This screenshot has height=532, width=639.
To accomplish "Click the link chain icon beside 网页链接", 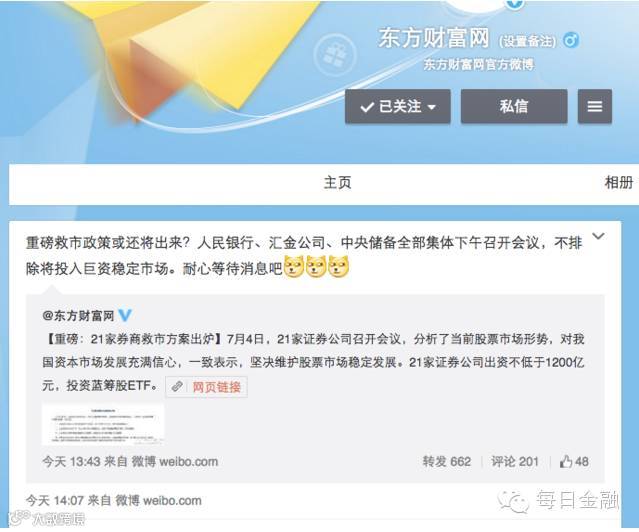I will point(177,386).
